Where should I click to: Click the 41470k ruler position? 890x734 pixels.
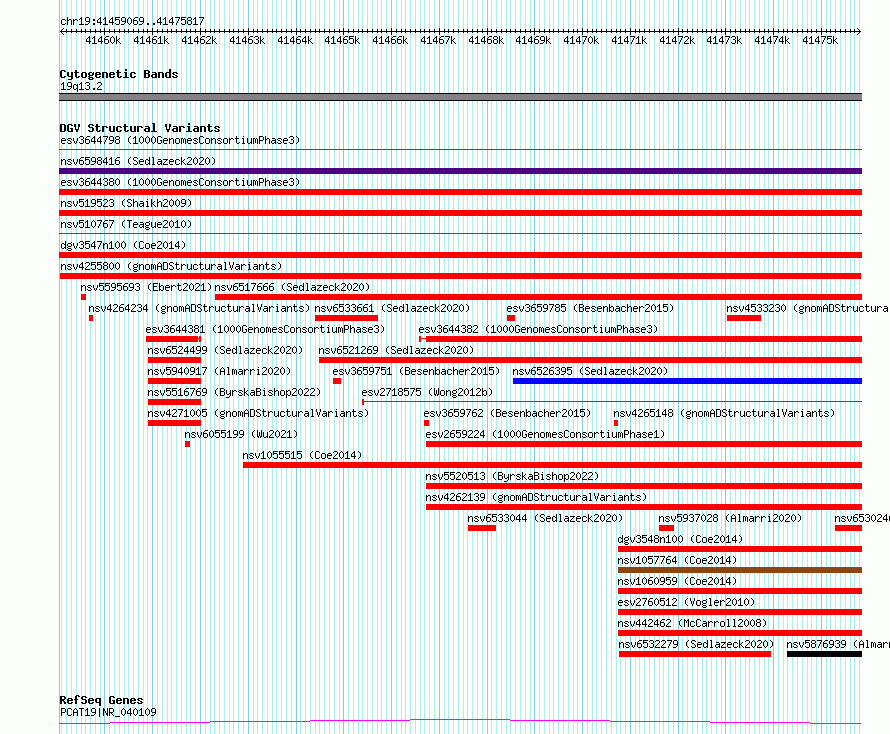pyautogui.click(x=581, y=40)
